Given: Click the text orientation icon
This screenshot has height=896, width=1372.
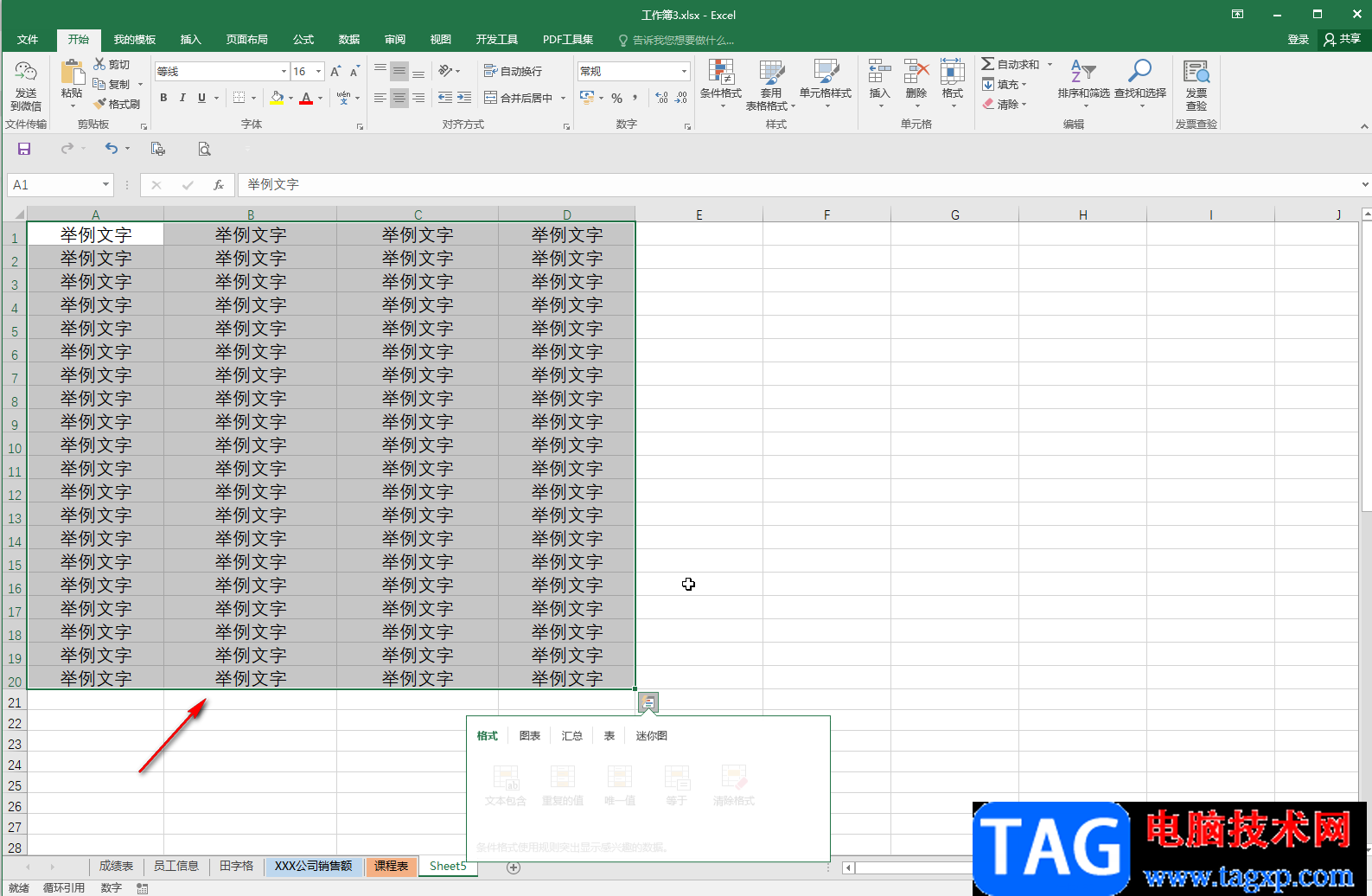Looking at the screenshot, I should (445, 71).
